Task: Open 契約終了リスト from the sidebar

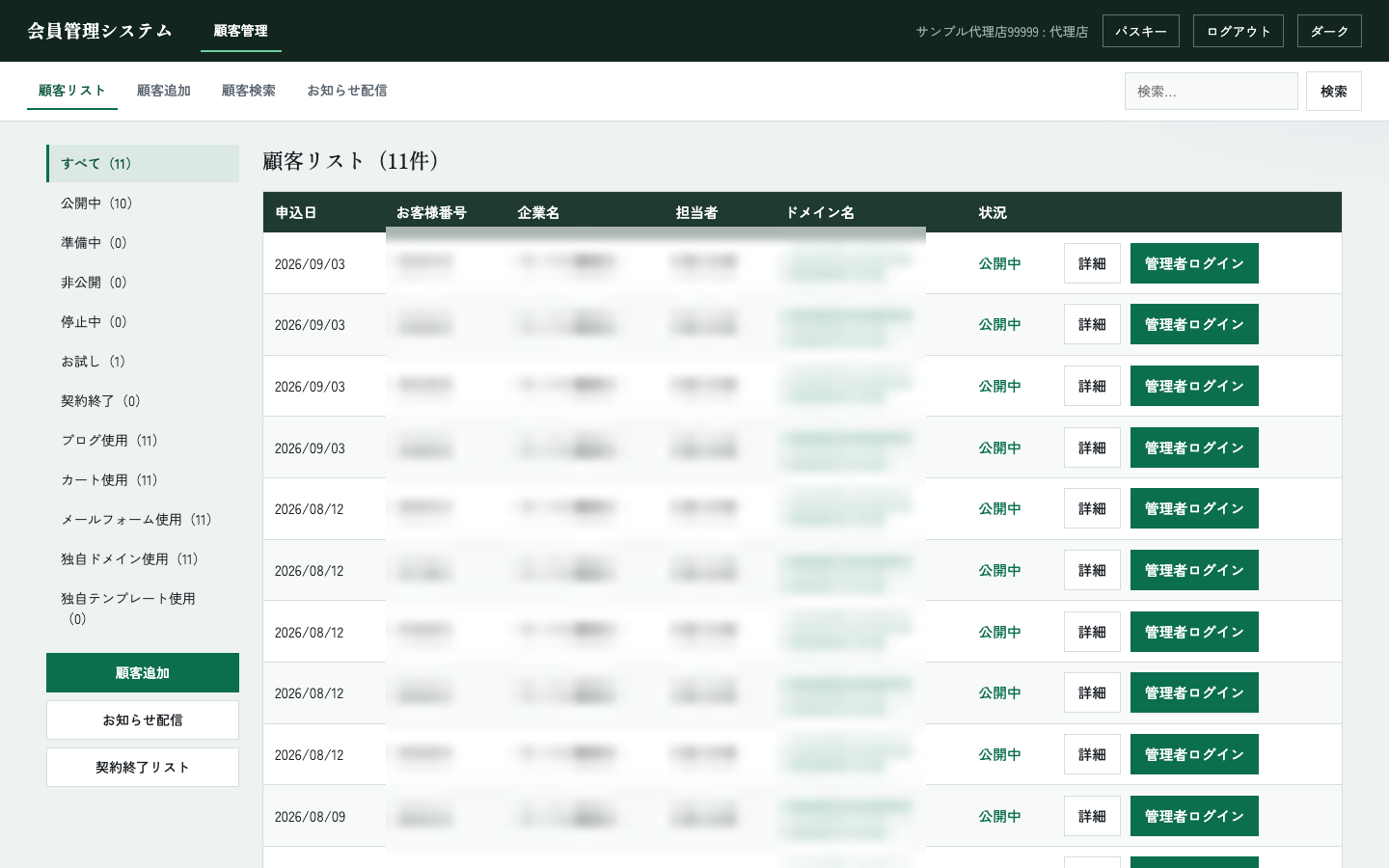Action: click(143, 768)
